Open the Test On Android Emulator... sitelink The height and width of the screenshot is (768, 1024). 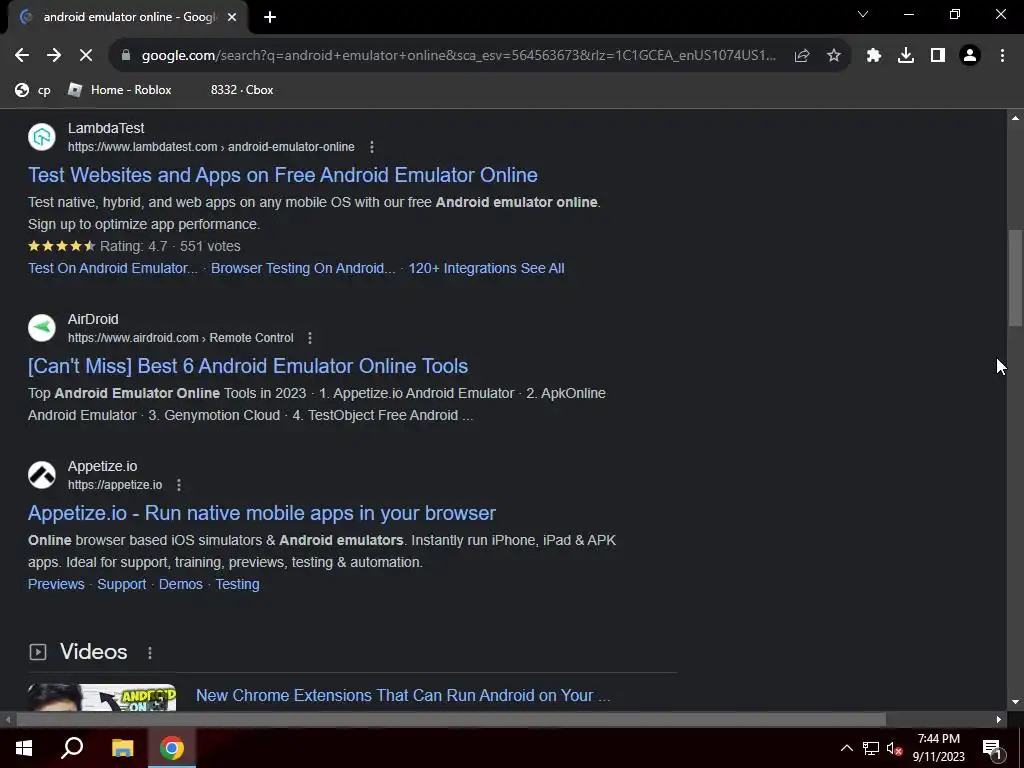click(112, 268)
